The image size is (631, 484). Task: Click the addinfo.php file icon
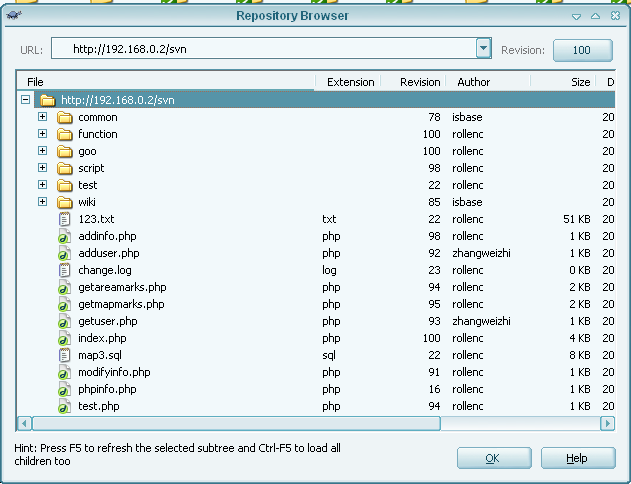click(x=64, y=236)
